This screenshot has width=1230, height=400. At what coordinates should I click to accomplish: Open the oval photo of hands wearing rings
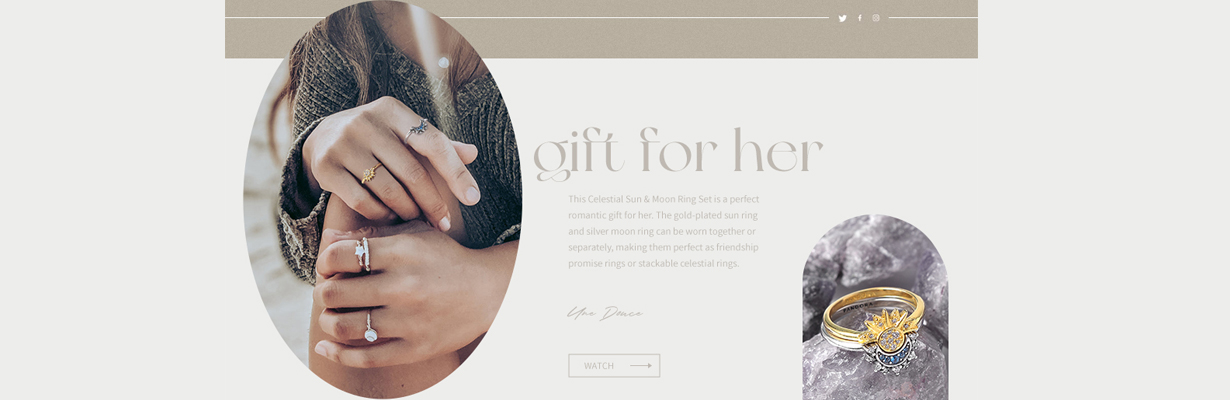[382, 199]
